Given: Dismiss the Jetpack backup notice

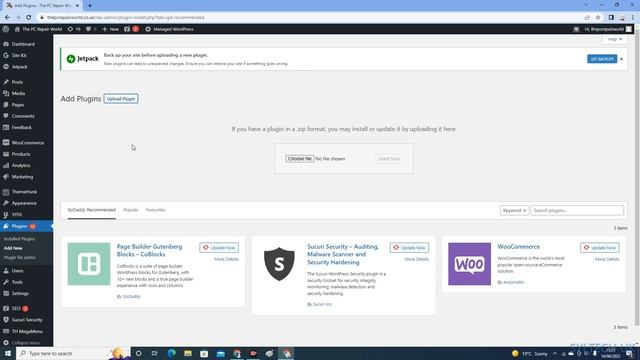Looking at the screenshot, I should point(622,59).
